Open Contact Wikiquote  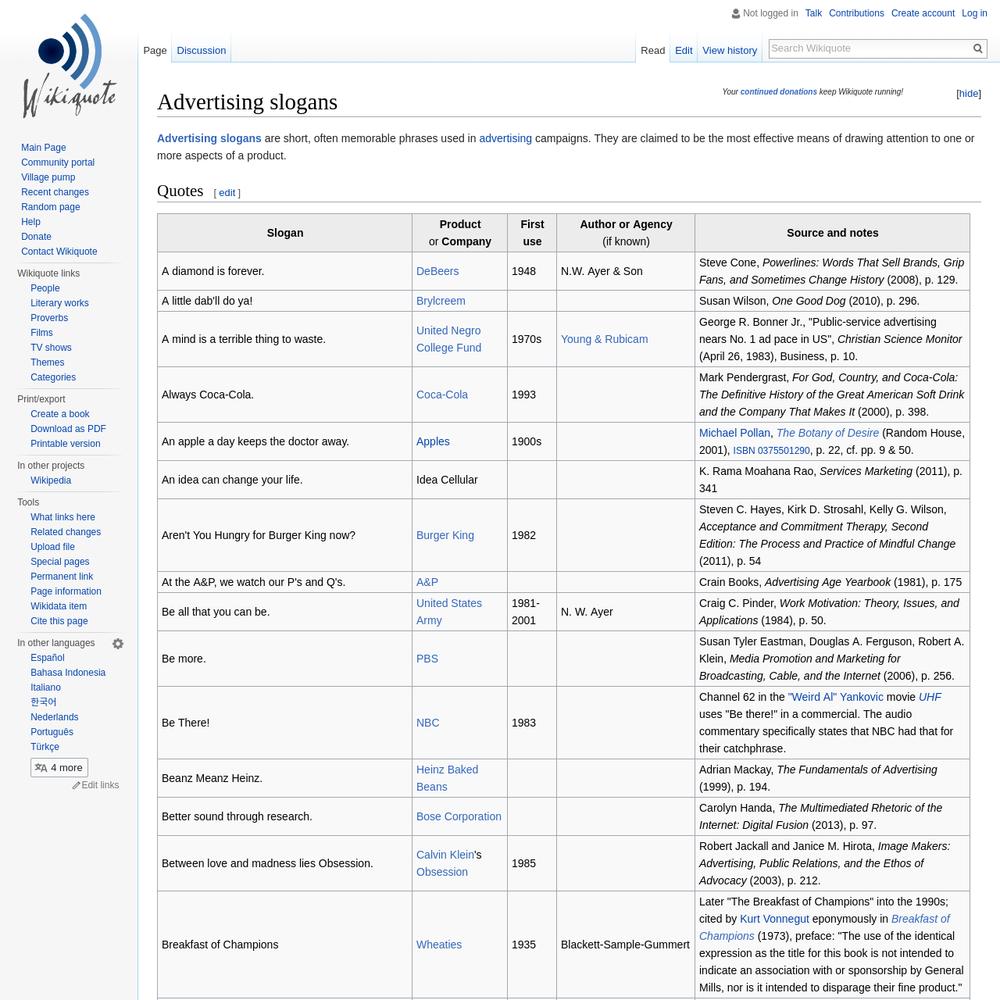59,251
